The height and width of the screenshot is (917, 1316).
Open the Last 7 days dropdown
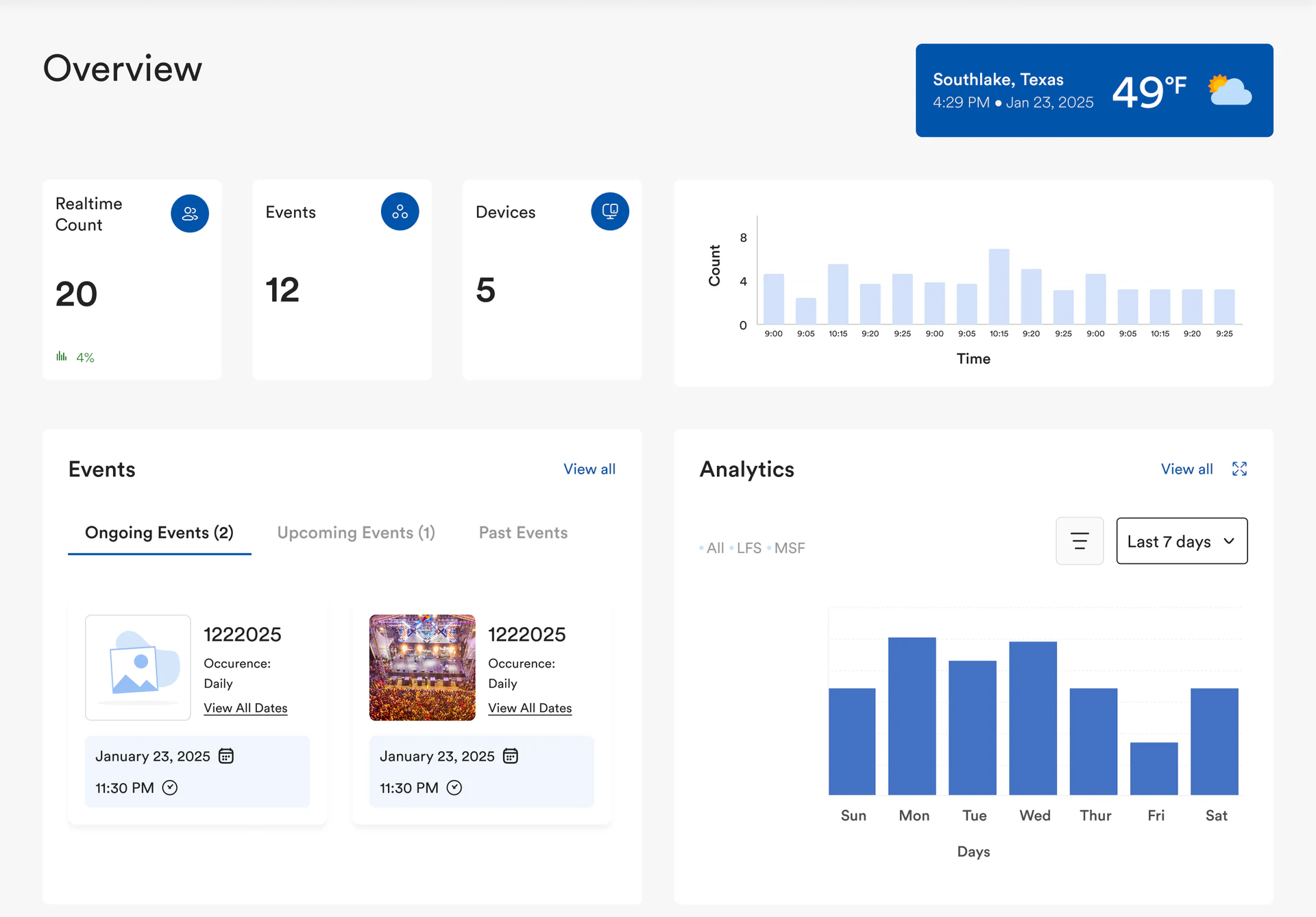tap(1182, 541)
